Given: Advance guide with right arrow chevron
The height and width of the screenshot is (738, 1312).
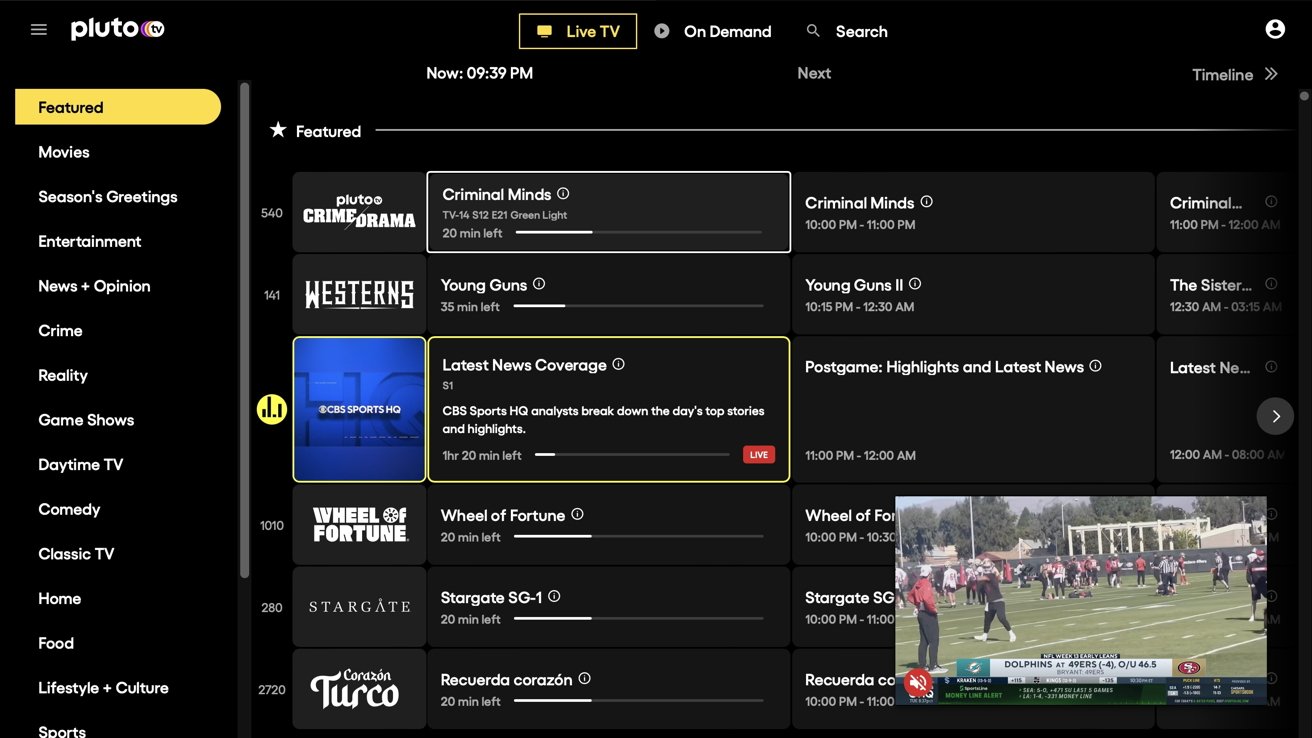Looking at the screenshot, I should (x=1275, y=416).
